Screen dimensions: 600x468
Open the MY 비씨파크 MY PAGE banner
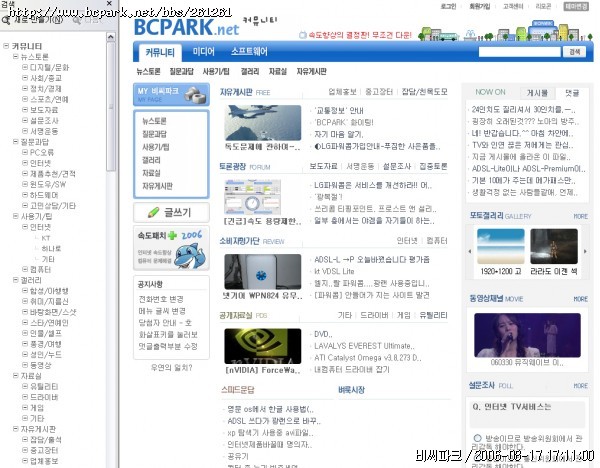[171, 94]
